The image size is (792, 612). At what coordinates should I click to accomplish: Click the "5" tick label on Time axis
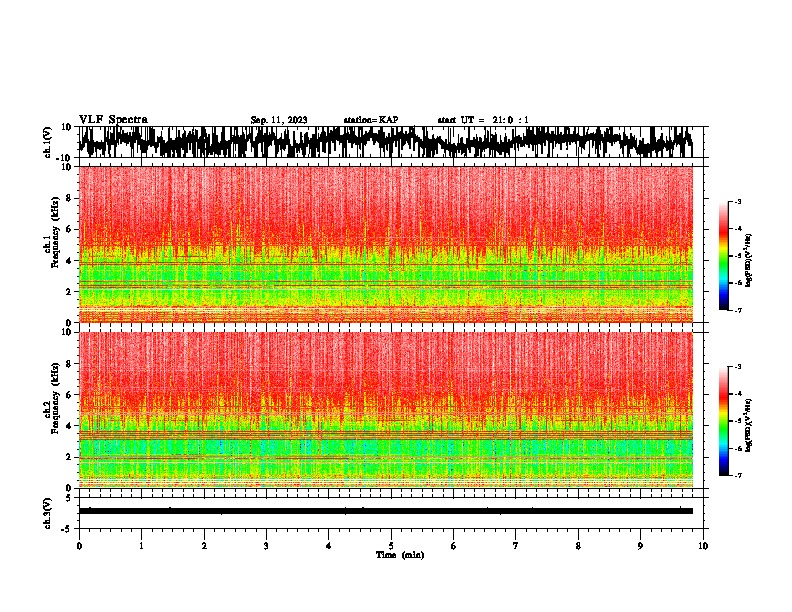point(391,546)
